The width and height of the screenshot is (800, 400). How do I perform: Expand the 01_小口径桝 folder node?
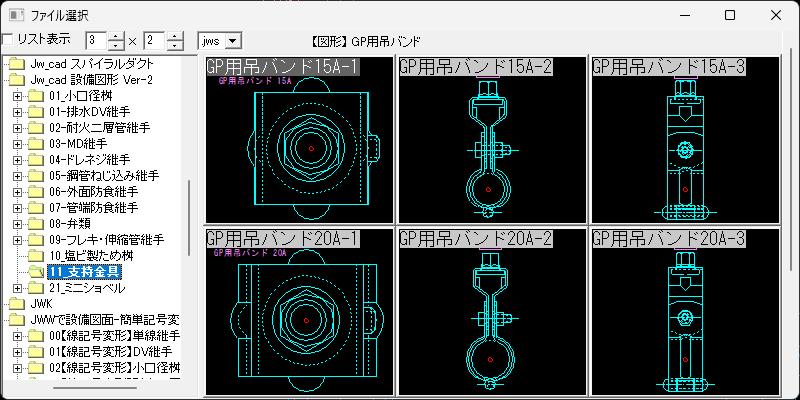coord(17,96)
